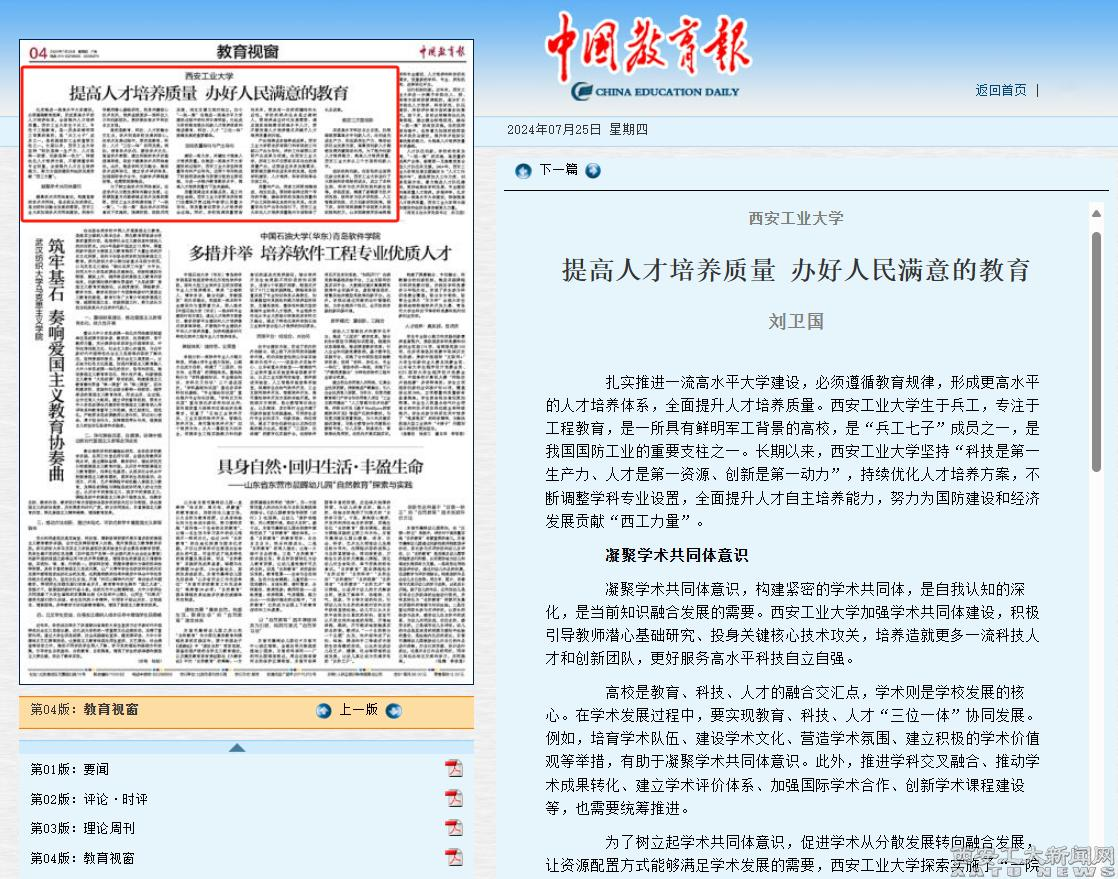Click the round arrow icon left of 下一篇
The height and width of the screenshot is (879, 1118).
tap(523, 171)
